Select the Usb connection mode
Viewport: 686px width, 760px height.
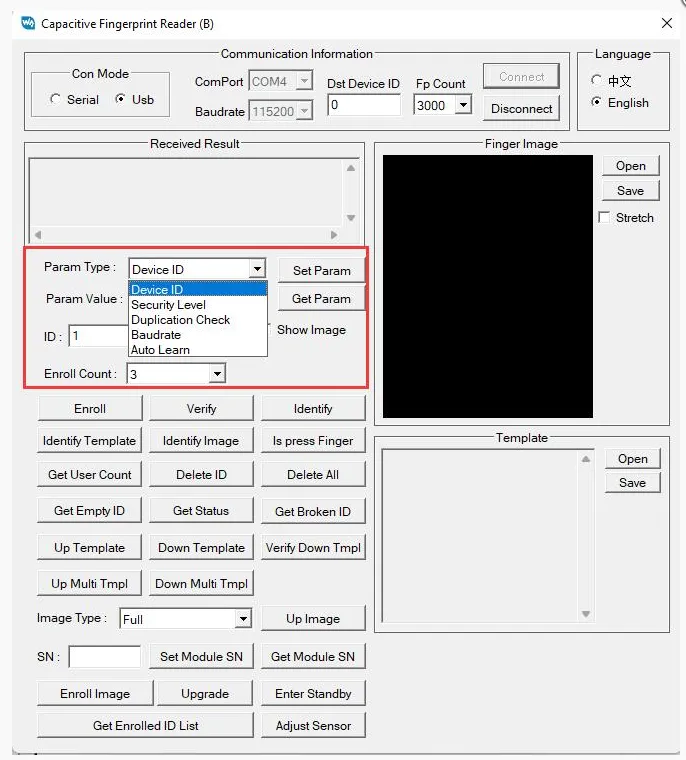tap(135, 100)
